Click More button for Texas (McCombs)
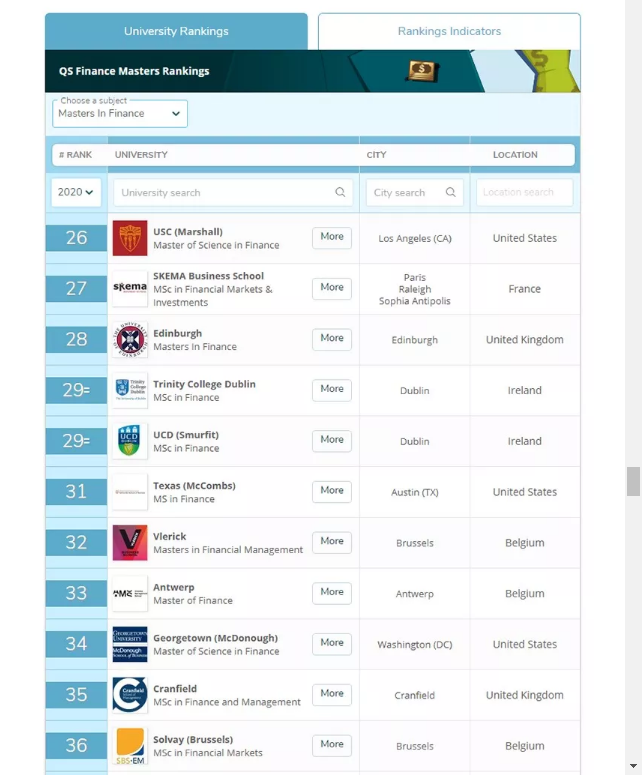This screenshot has height=775, width=642. point(332,491)
